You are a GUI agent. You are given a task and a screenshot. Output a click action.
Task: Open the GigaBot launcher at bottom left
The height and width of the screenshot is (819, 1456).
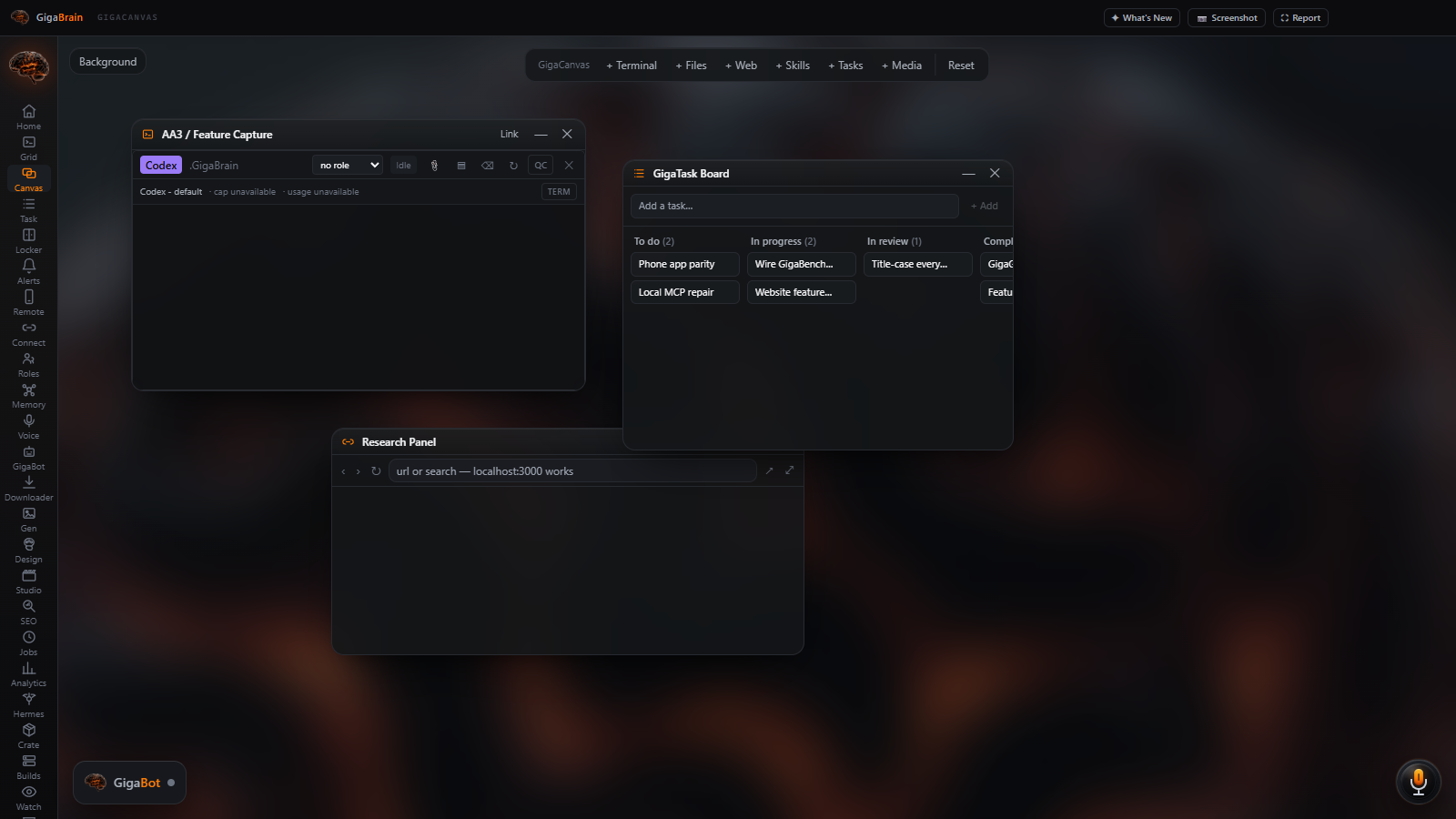(129, 783)
